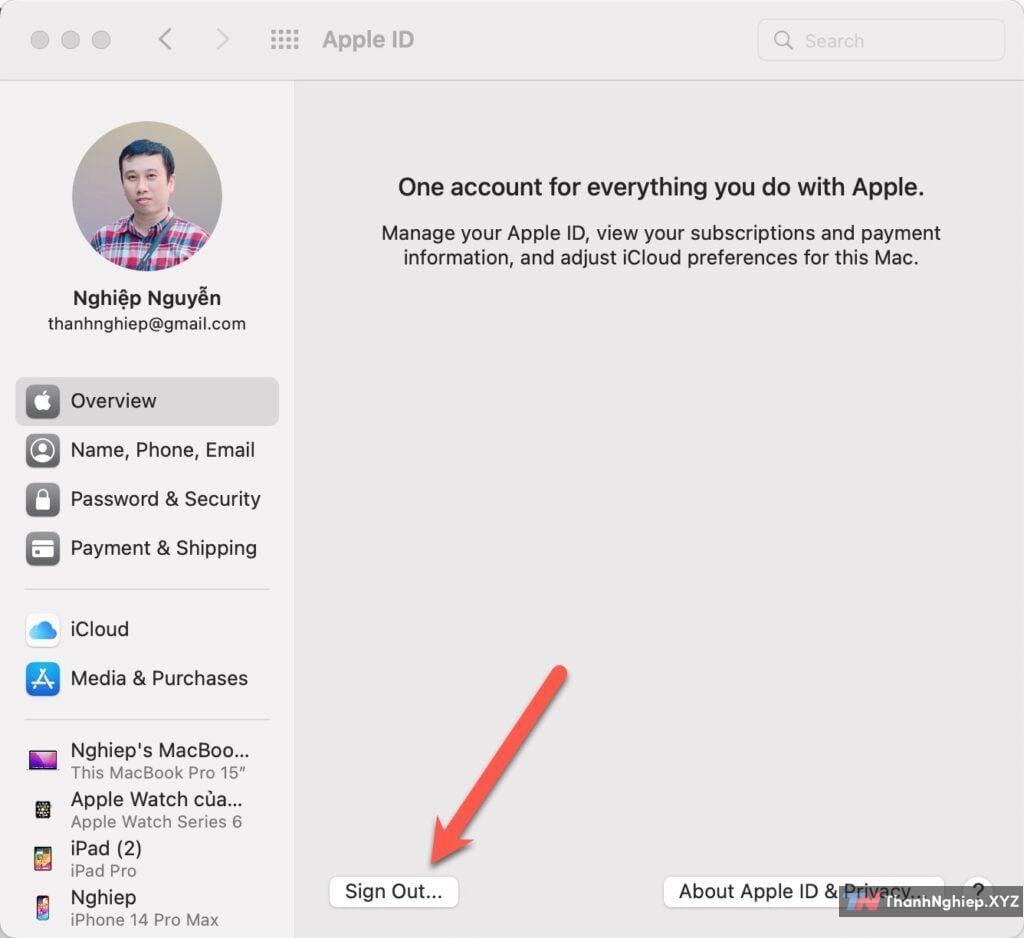1024x938 pixels.
Task: Show all preferences grid icon
Action: point(285,39)
